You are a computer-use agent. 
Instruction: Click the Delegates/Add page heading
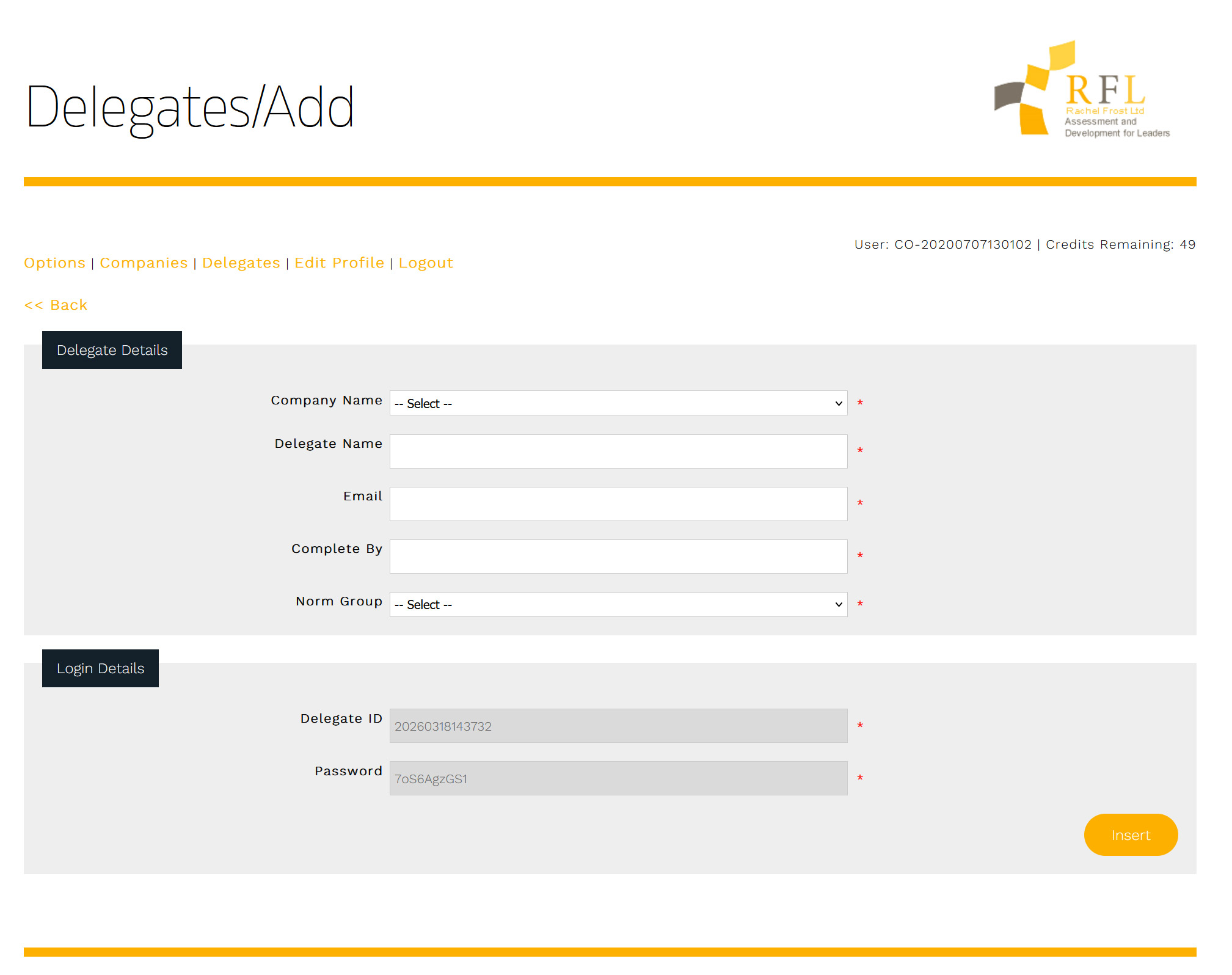[x=190, y=108]
